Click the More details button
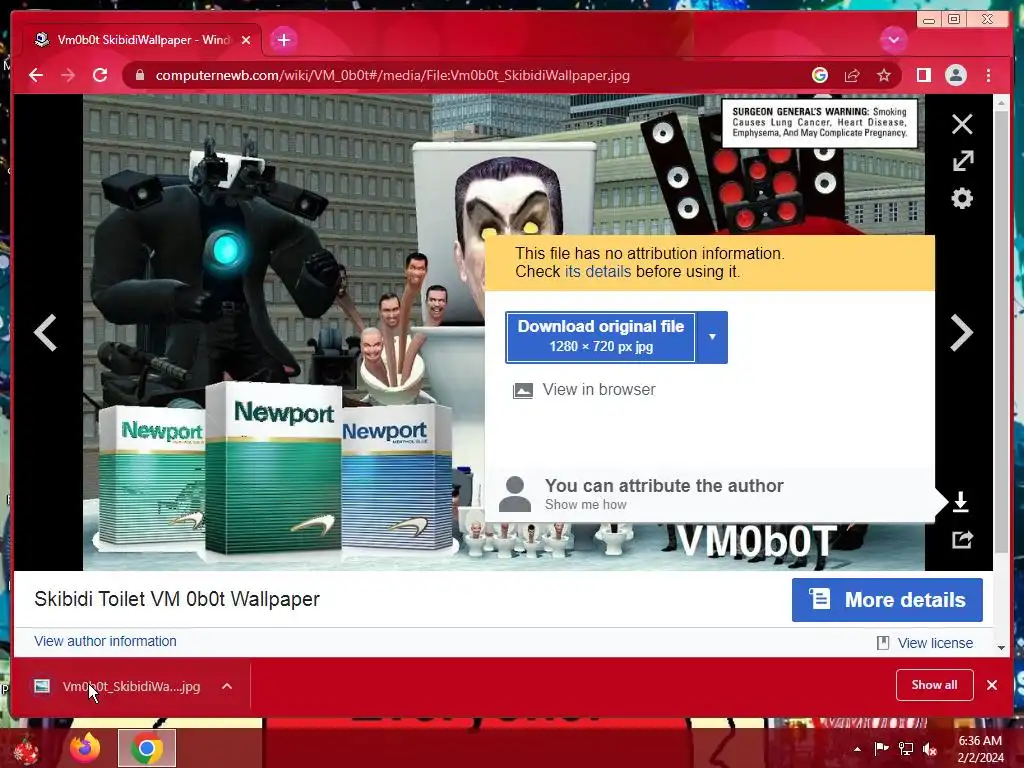The width and height of the screenshot is (1024, 768). tap(887, 600)
